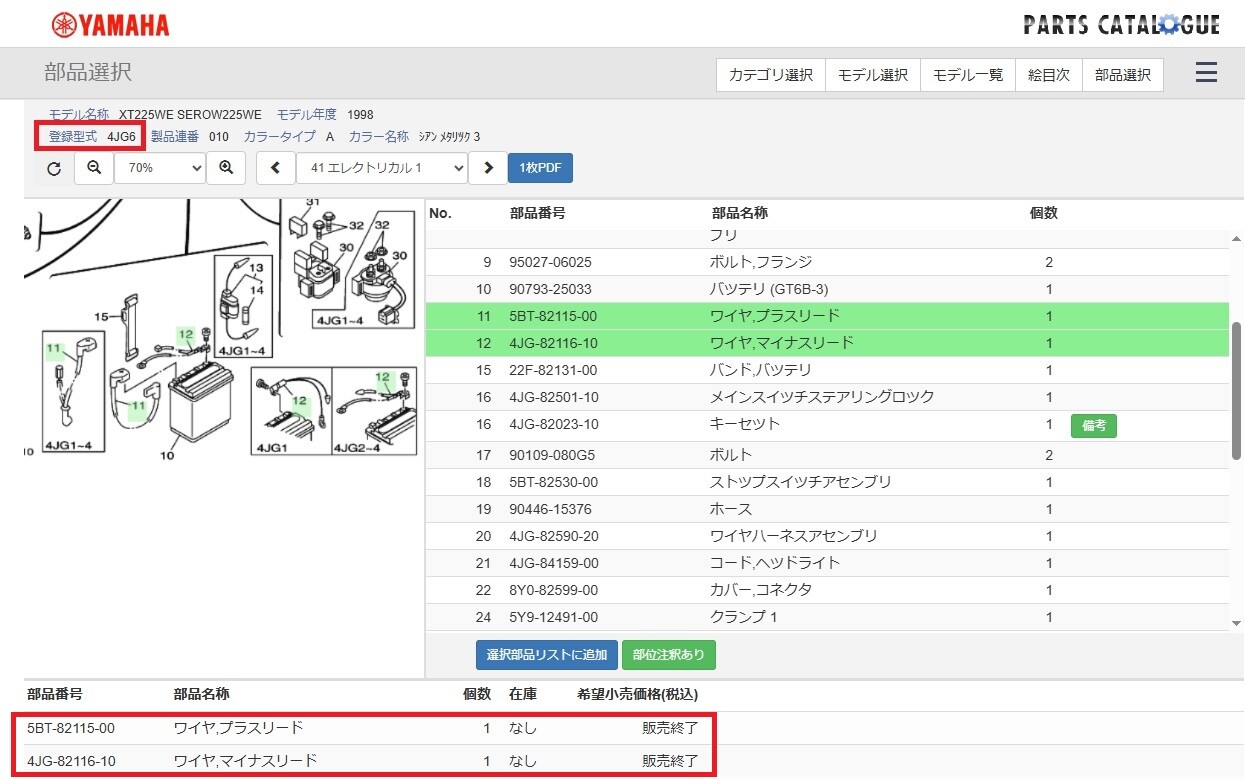
Task: Open モデル一覧 tab
Action: (x=968, y=75)
